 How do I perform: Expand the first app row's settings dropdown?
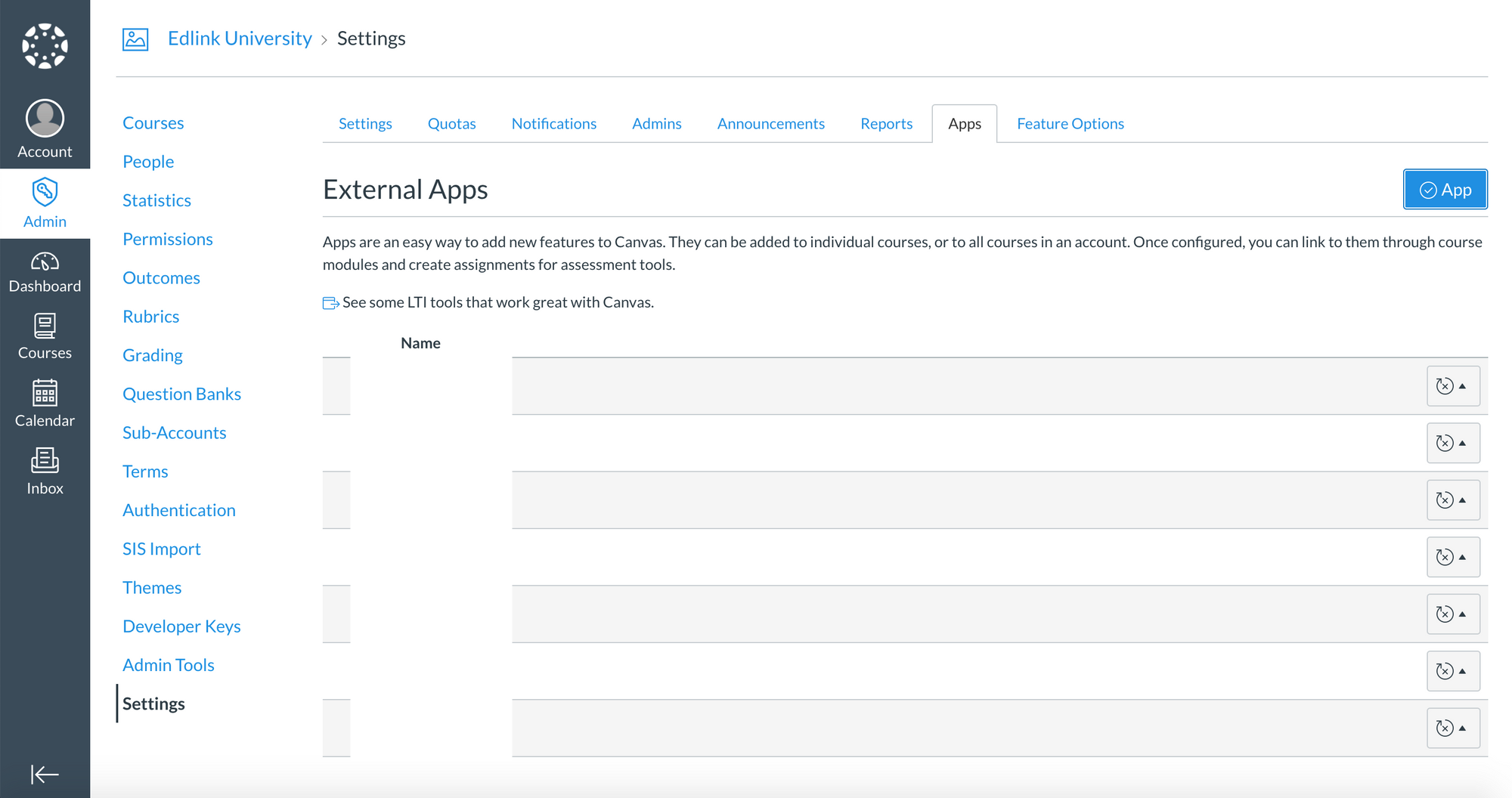point(1452,386)
